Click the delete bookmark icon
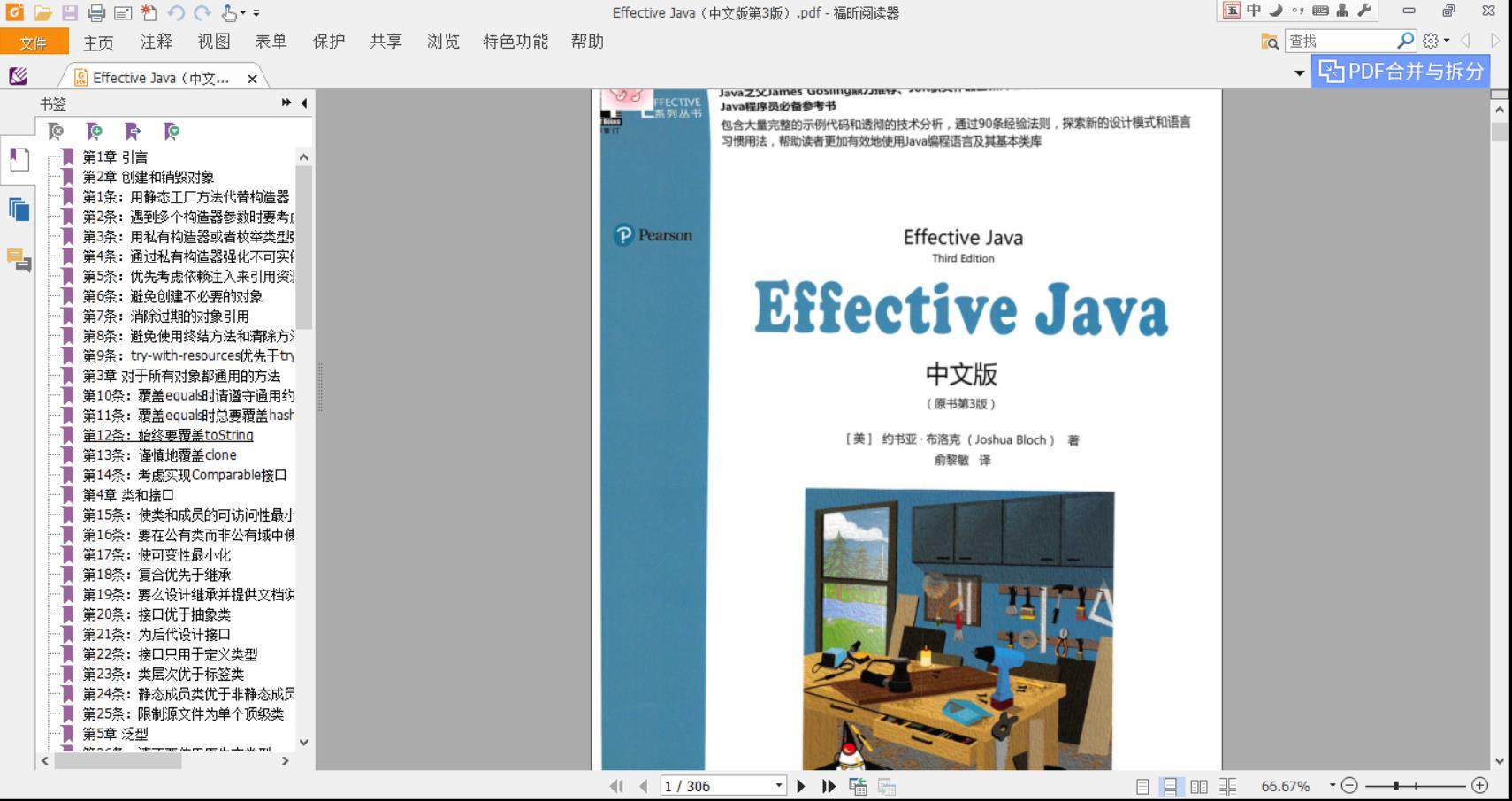This screenshot has height=801, width=1512. pyautogui.click(x=56, y=131)
